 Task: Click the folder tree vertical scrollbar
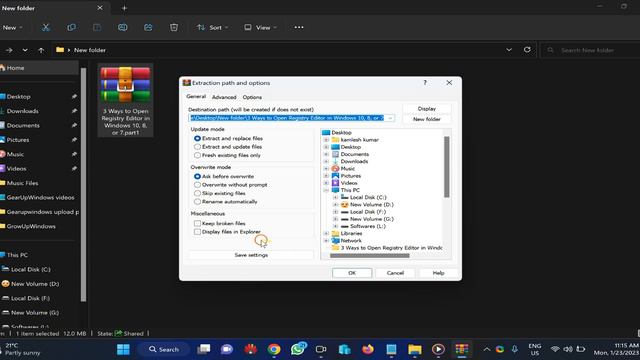point(447,167)
